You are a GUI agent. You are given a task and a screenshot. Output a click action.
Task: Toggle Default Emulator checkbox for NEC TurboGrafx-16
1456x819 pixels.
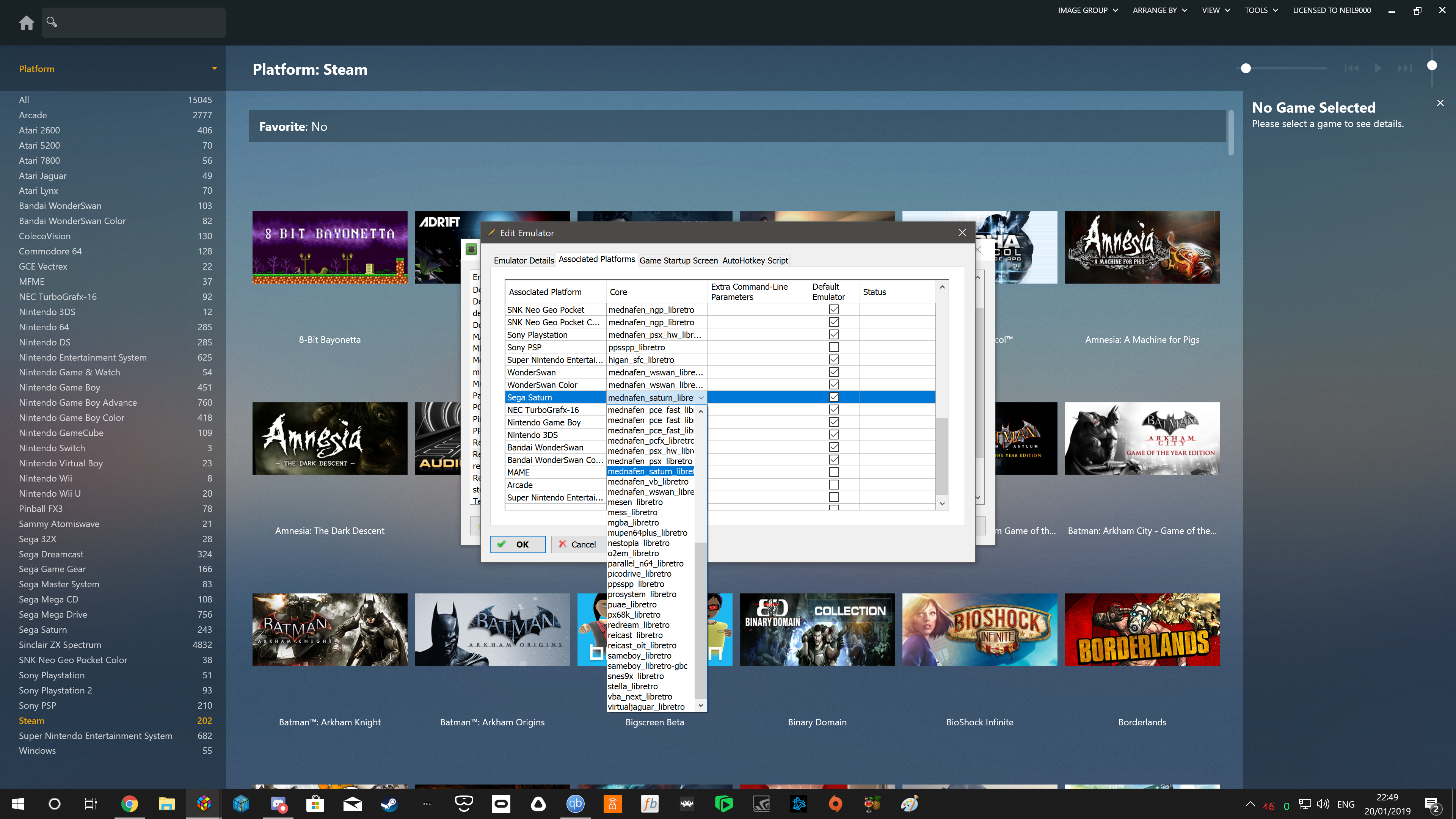pos(834,410)
